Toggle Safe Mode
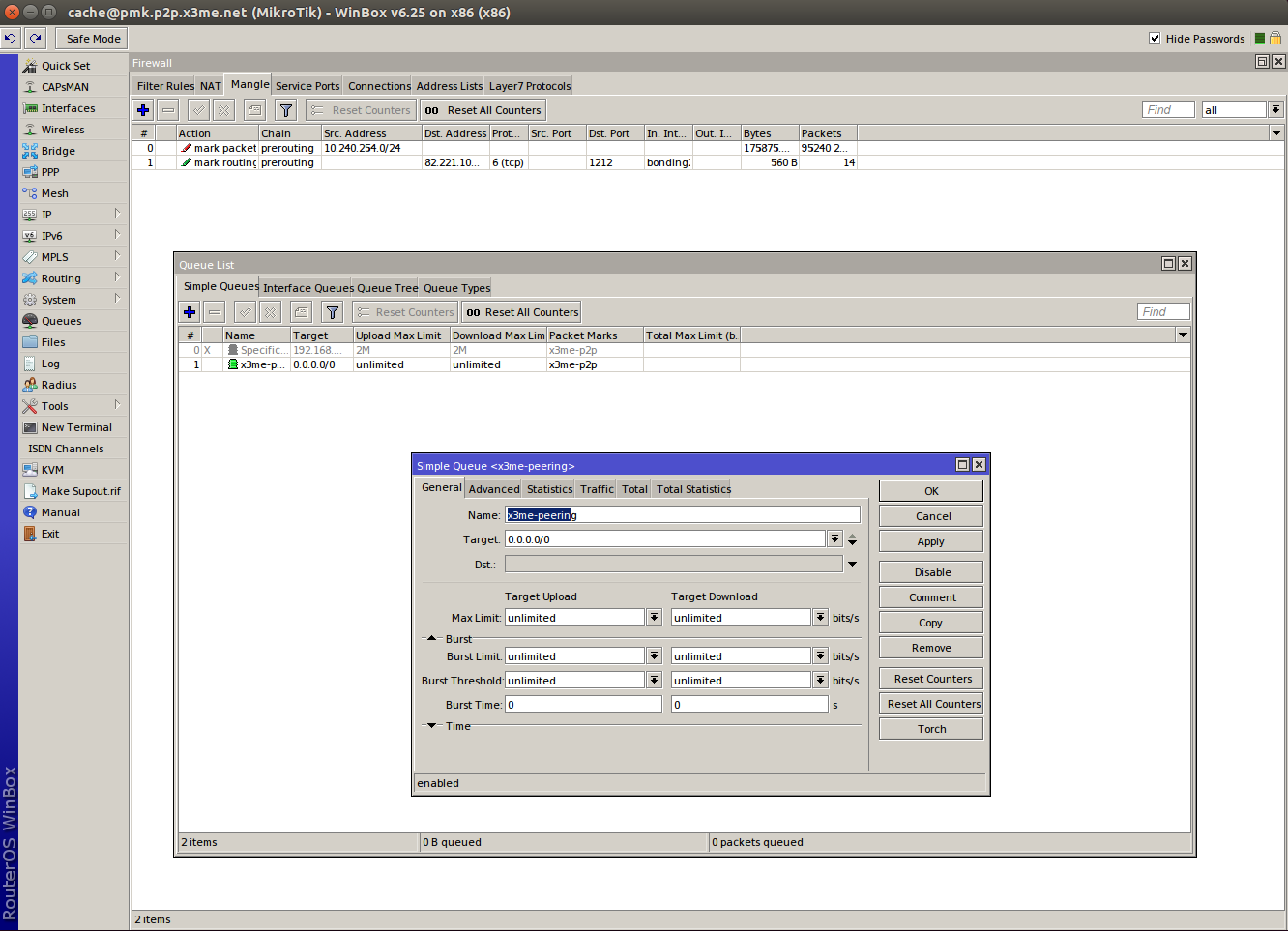 (93, 39)
